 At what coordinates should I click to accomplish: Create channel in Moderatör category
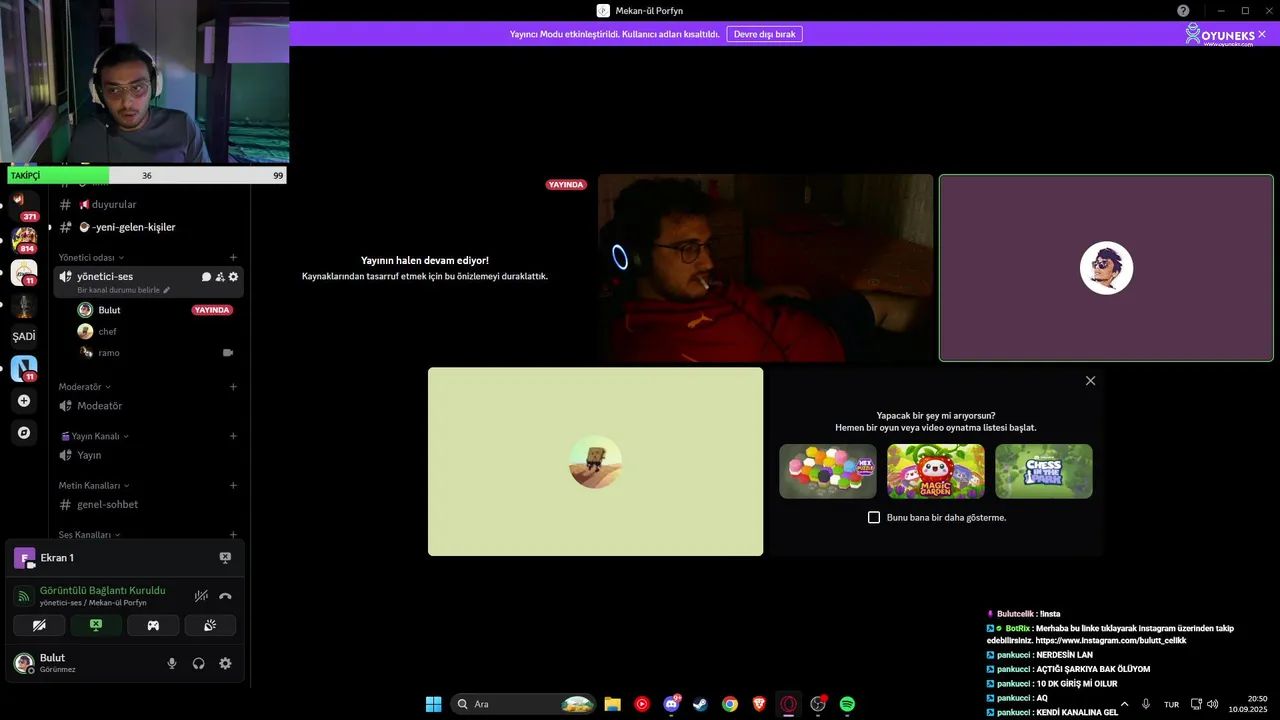coord(233,387)
